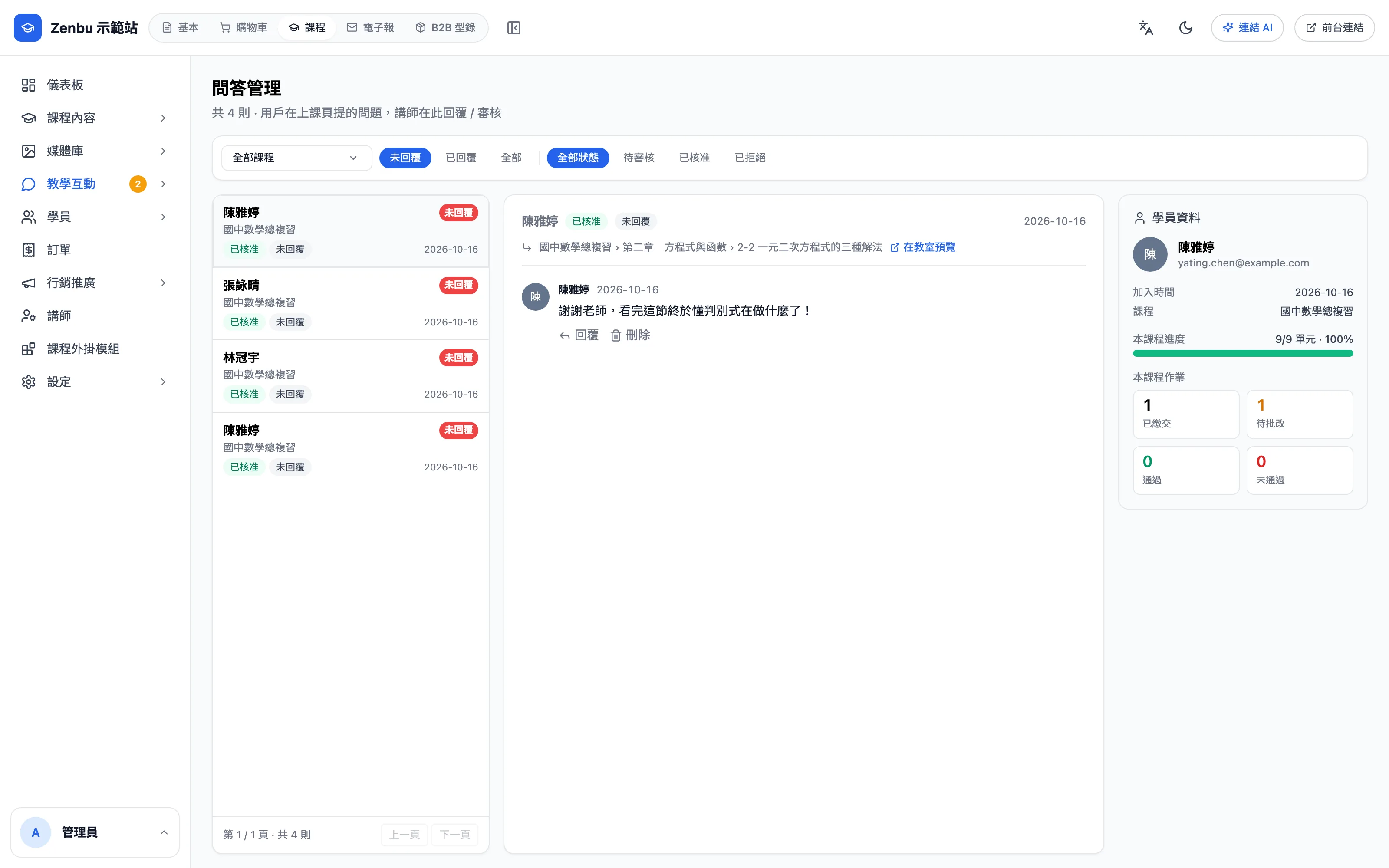Open the language translation icon
This screenshot has height=868, width=1389.
pos(1145,27)
